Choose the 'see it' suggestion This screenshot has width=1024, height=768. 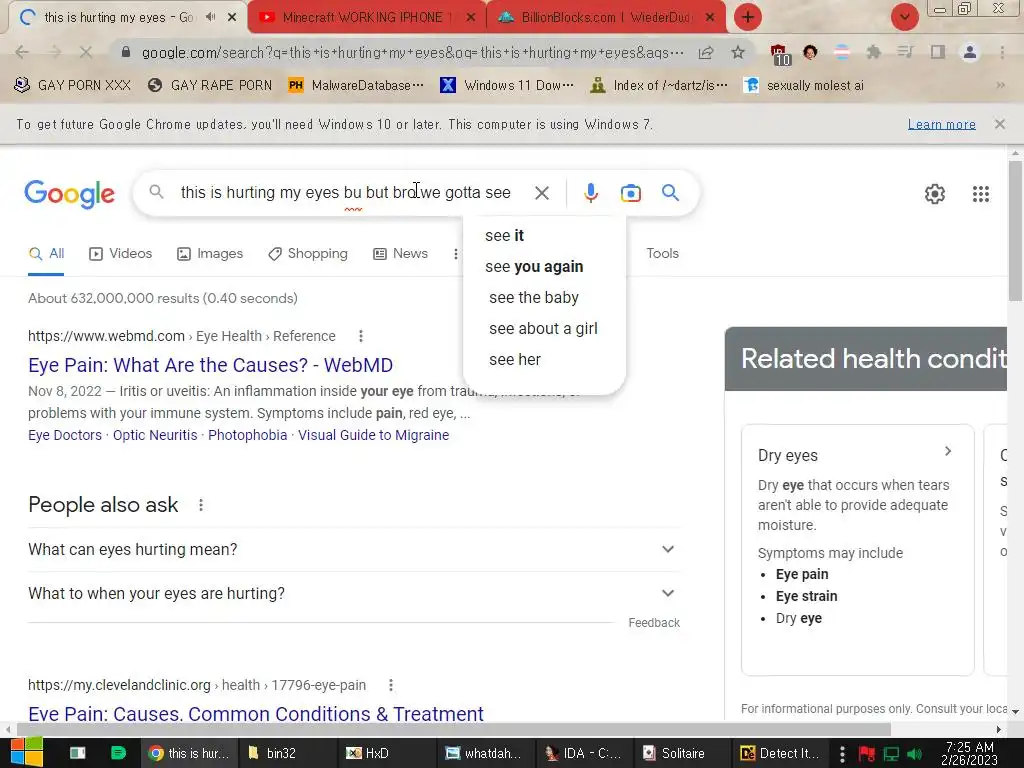(544, 236)
